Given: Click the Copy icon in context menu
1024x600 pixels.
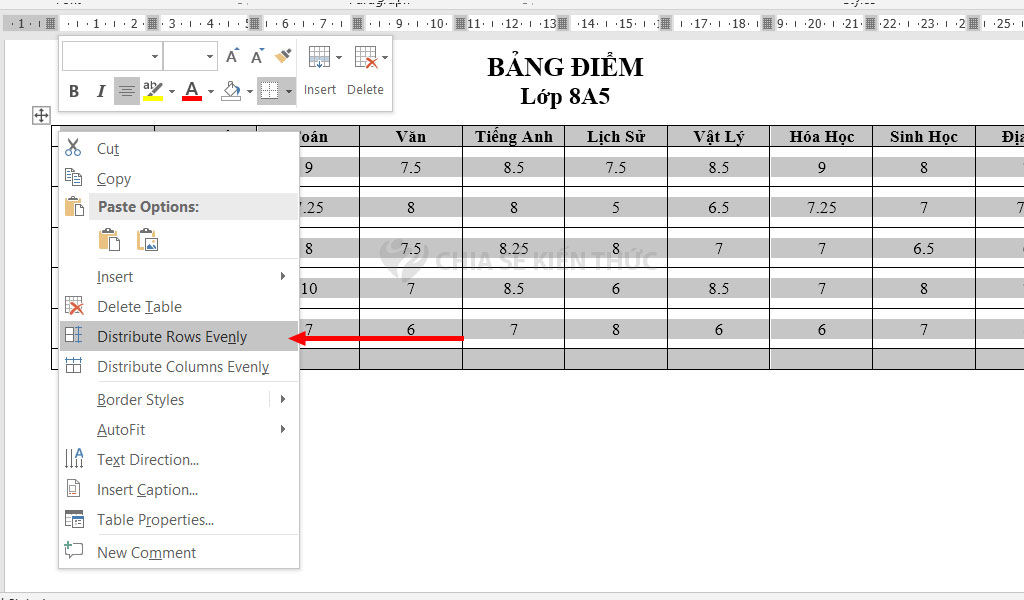Looking at the screenshot, I should pyautogui.click(x=75, y=178).
